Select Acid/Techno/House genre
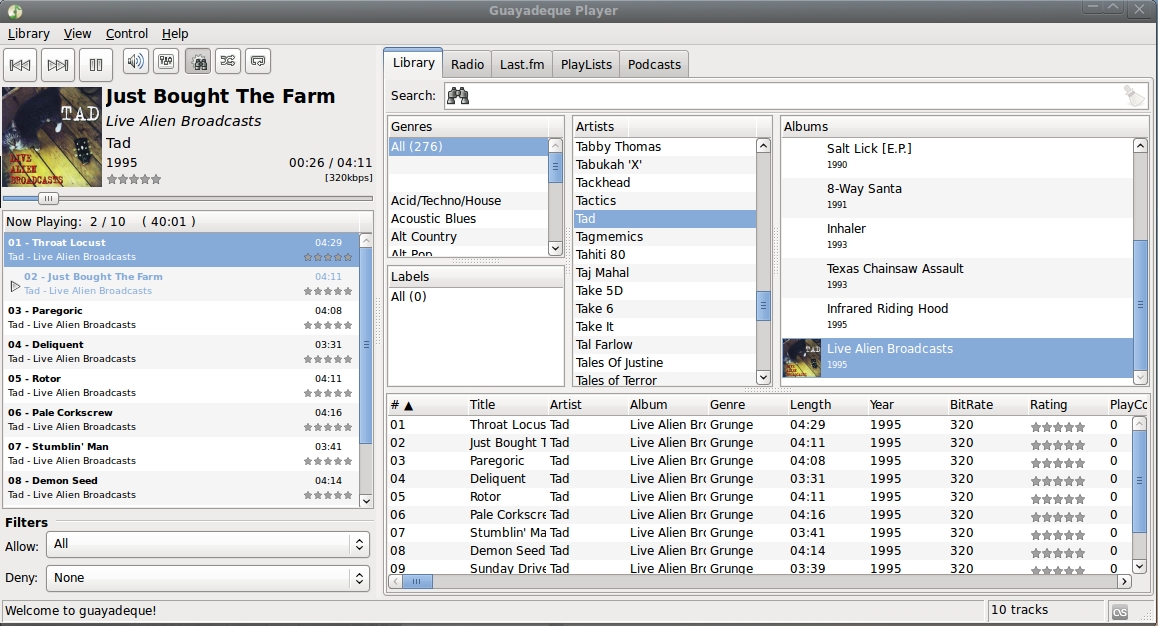This screenshot has height=626, width=1158. click(x=468, y=201)
